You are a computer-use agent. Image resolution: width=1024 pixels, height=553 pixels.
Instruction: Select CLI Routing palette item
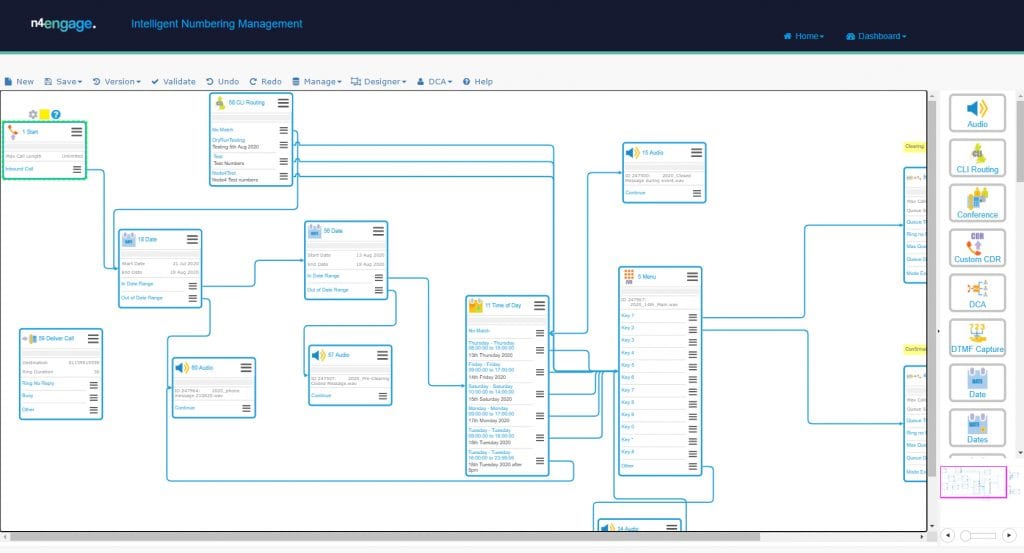point(977,158)
